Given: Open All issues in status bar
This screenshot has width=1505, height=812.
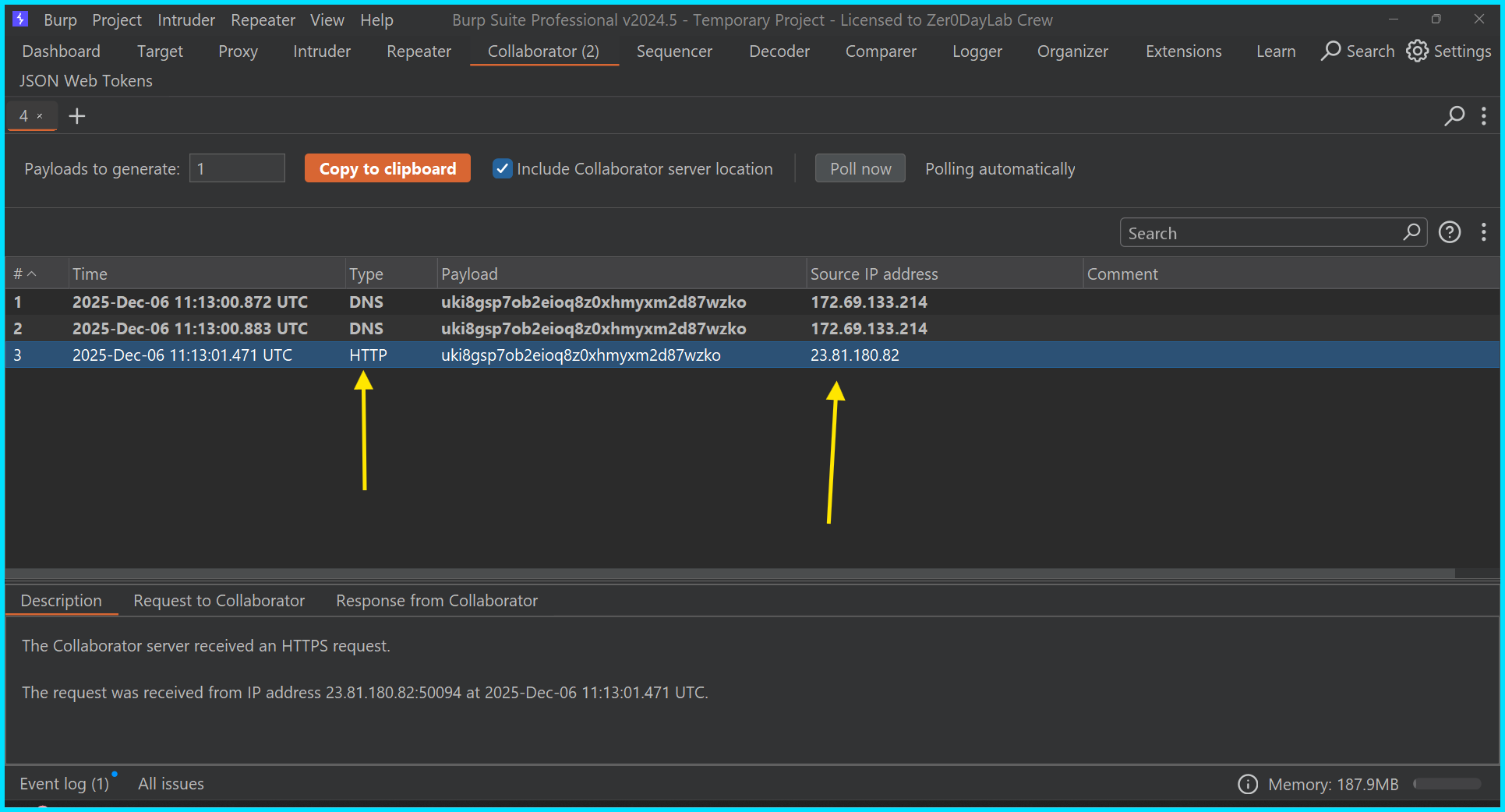Looking at the screenshot, I should pos(171,784).
